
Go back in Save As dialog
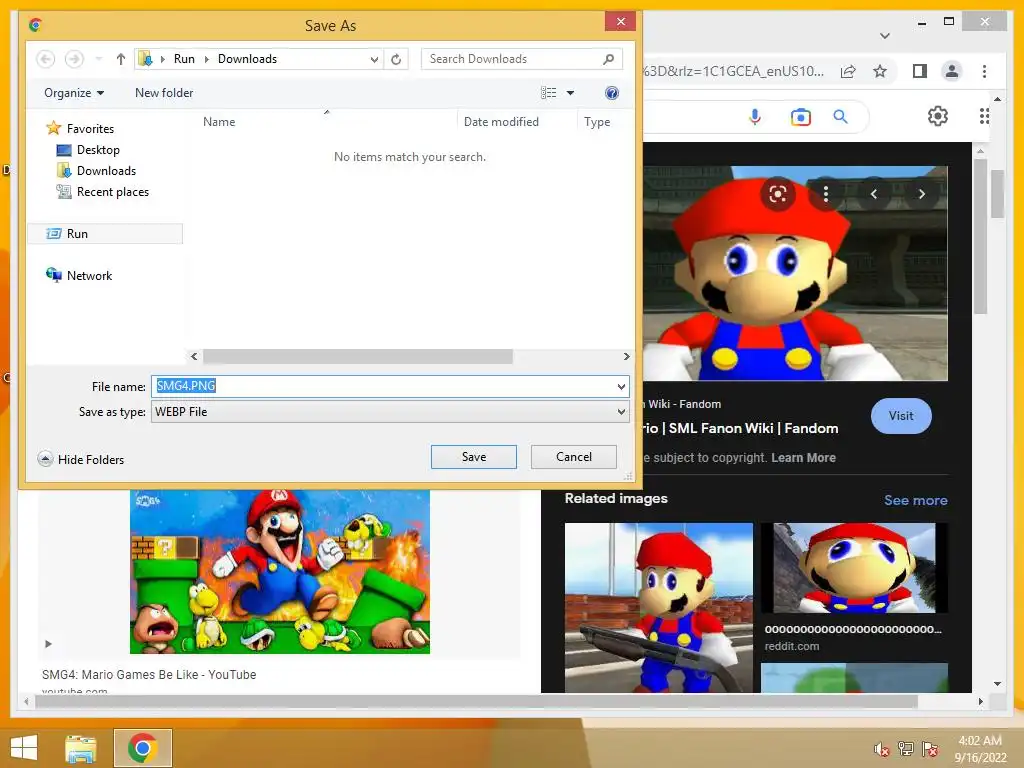click(45, 59)
